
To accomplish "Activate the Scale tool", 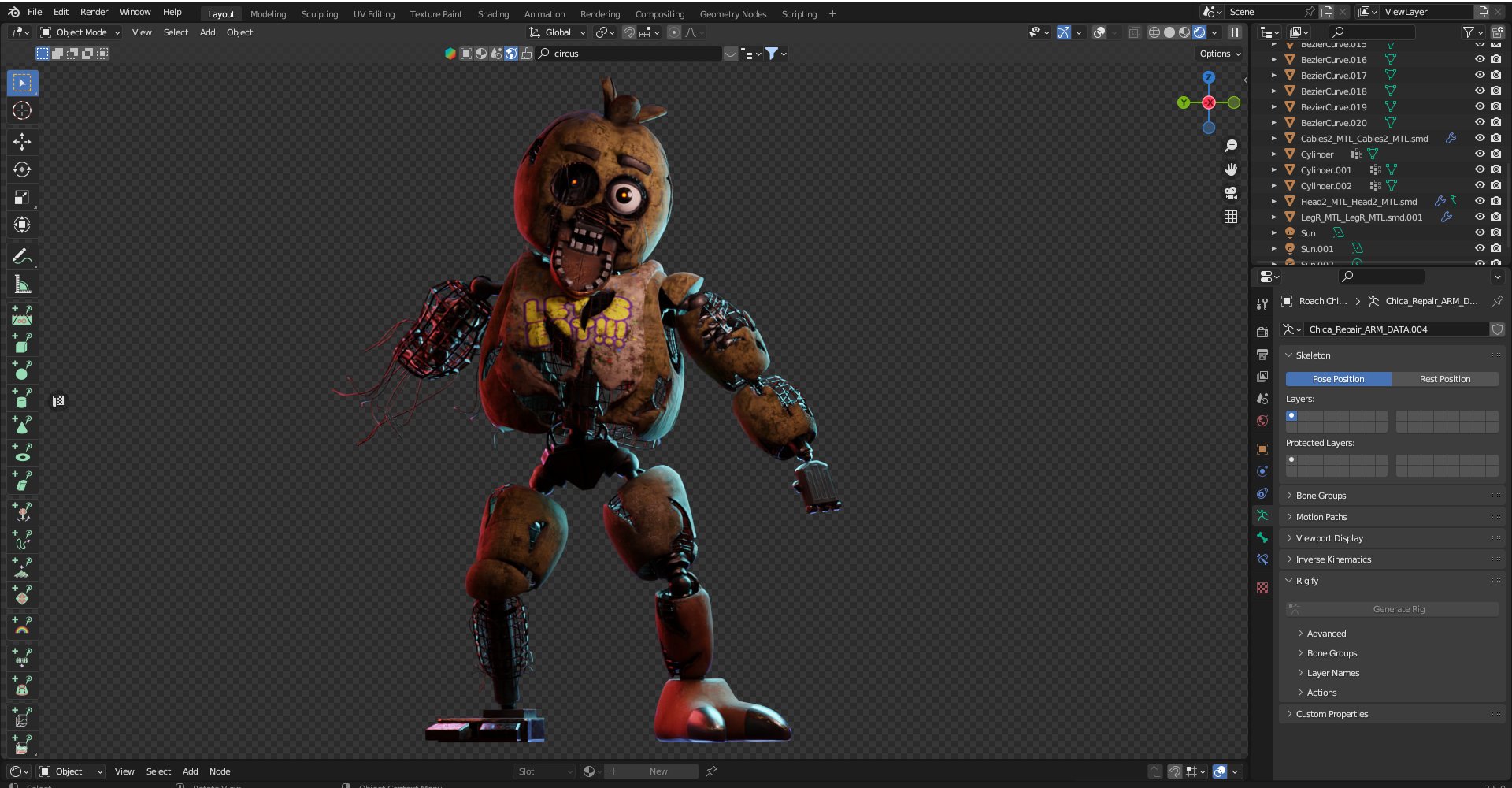I will click(x=22, y=197).
